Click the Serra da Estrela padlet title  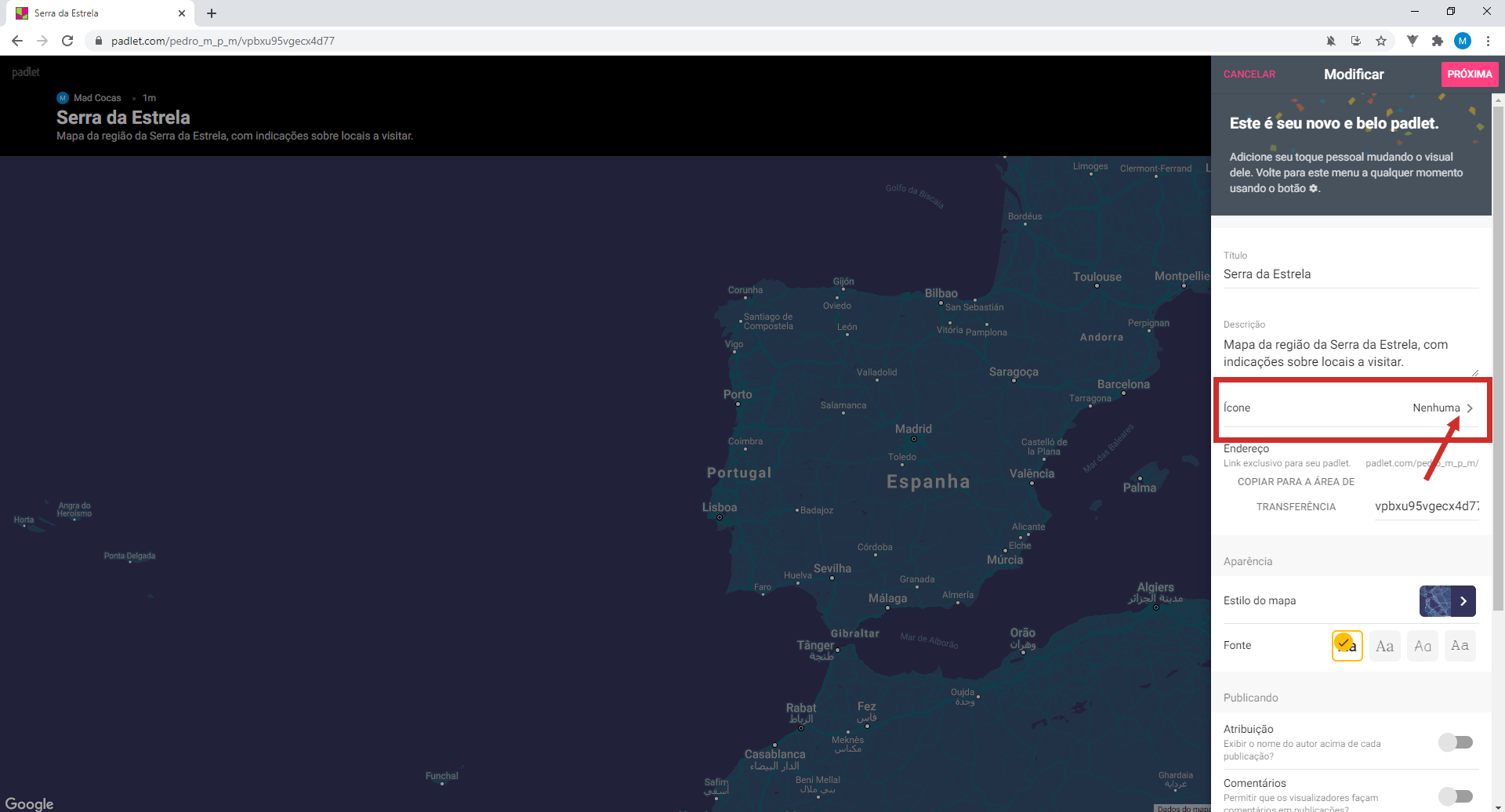point(123,118)
